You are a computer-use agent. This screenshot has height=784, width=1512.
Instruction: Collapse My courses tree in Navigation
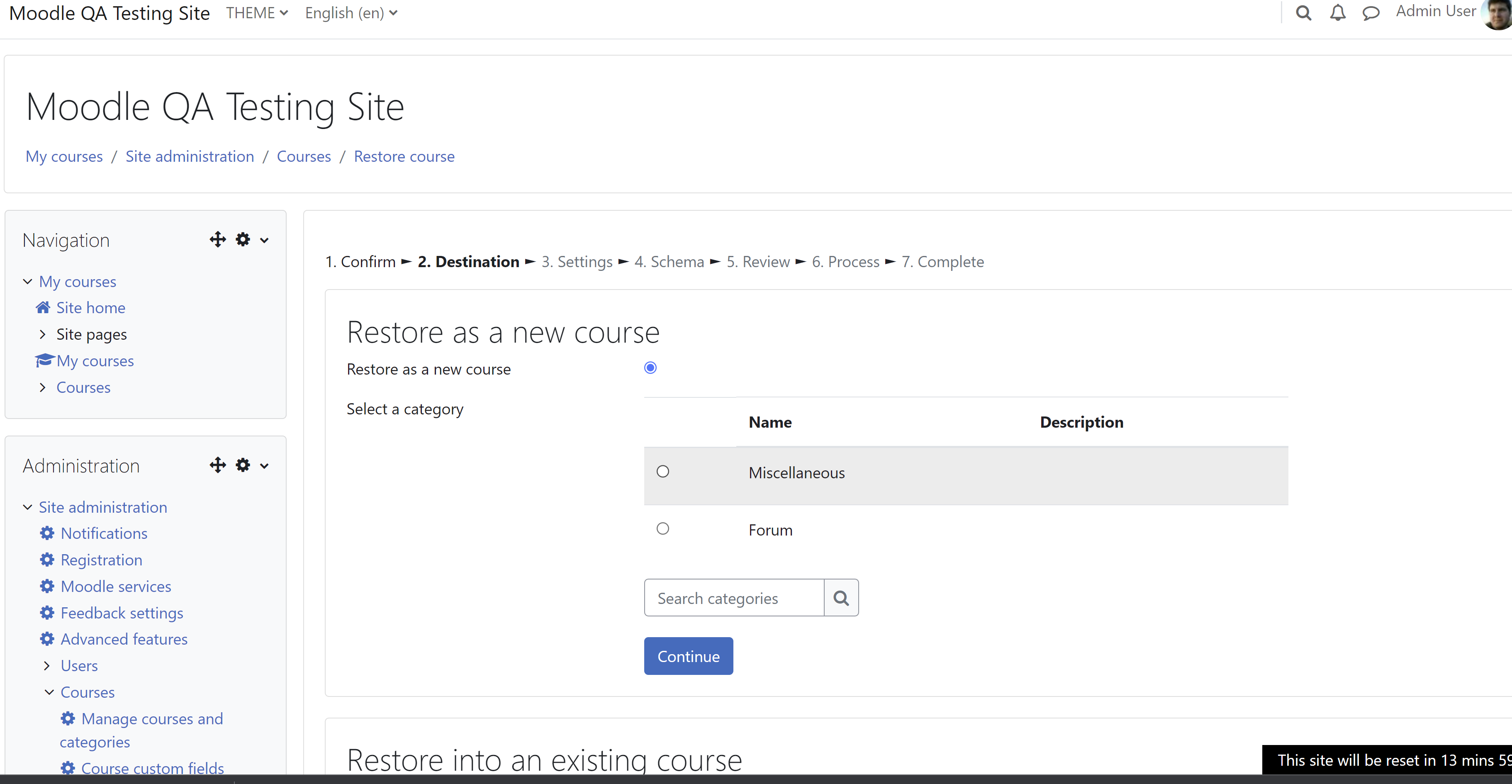(28, 281)
